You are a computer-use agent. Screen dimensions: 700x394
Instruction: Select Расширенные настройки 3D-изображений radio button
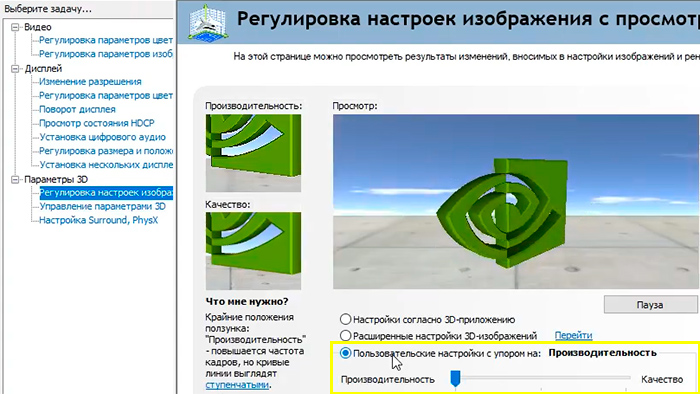pyautogui.click(x=345, y=336)
